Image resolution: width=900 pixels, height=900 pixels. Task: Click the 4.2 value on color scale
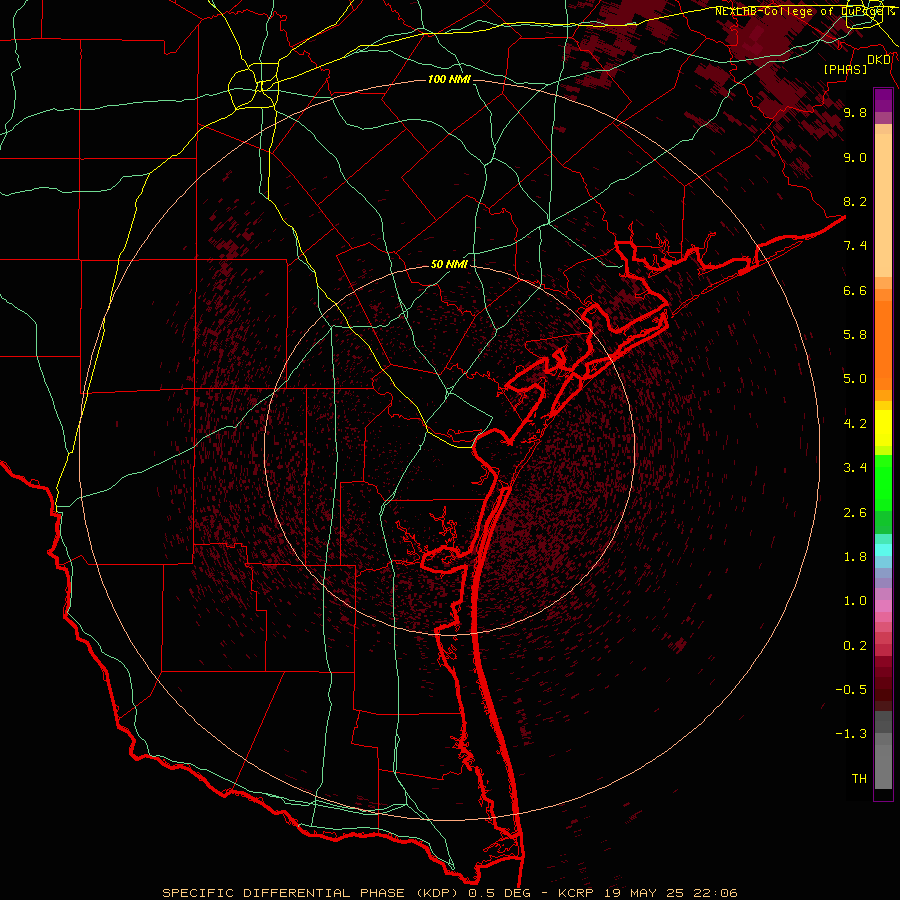click(x=855, y=424)
